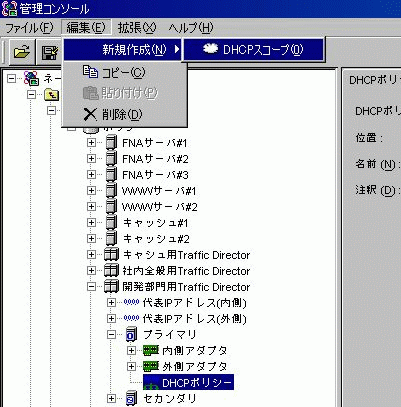
Task: Click the yellow folder icon in tree
Action: pos(52,95)
